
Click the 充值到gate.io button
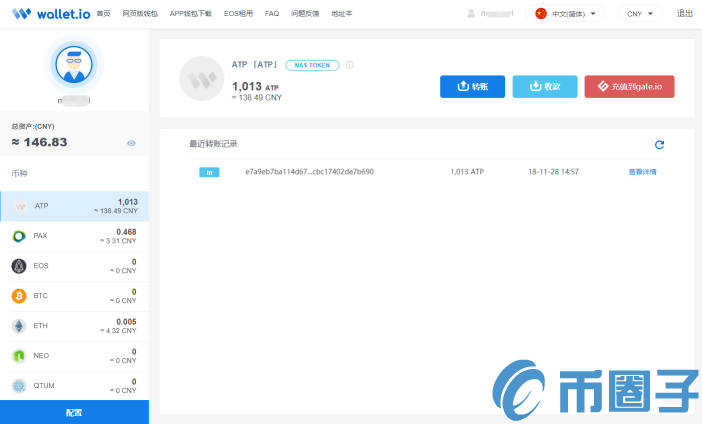(x=629, y=86)
